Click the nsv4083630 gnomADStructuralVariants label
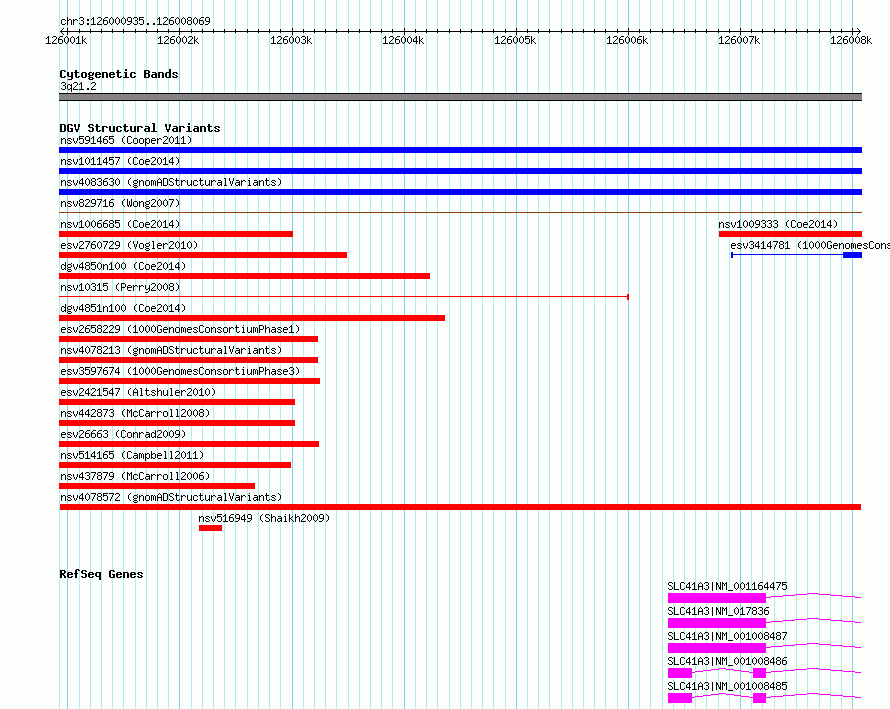The height and width of the screenshot is (709, 890). point(171,182)
